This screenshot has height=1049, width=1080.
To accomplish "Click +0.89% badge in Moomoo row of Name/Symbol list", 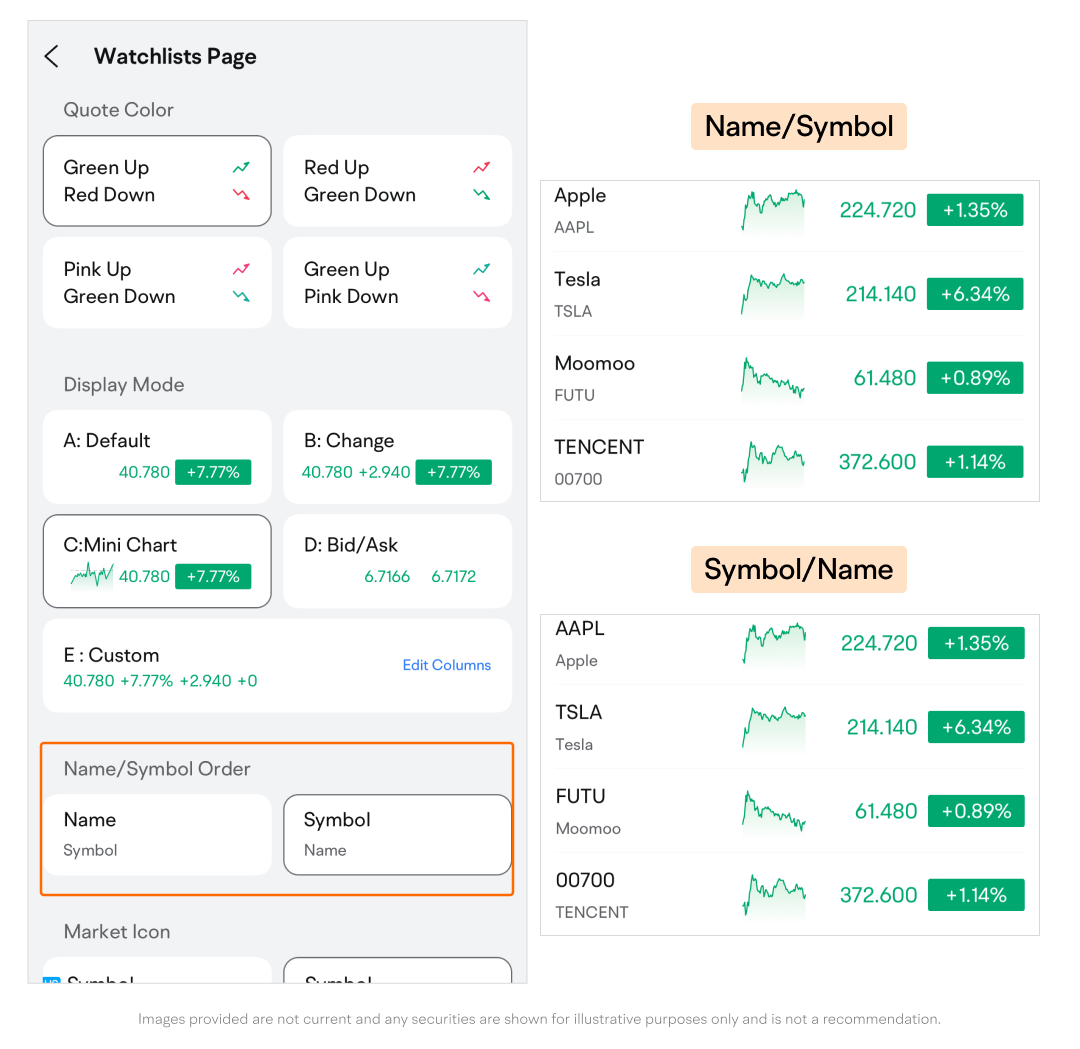I will pyautogui.click(x=975, y=378).
